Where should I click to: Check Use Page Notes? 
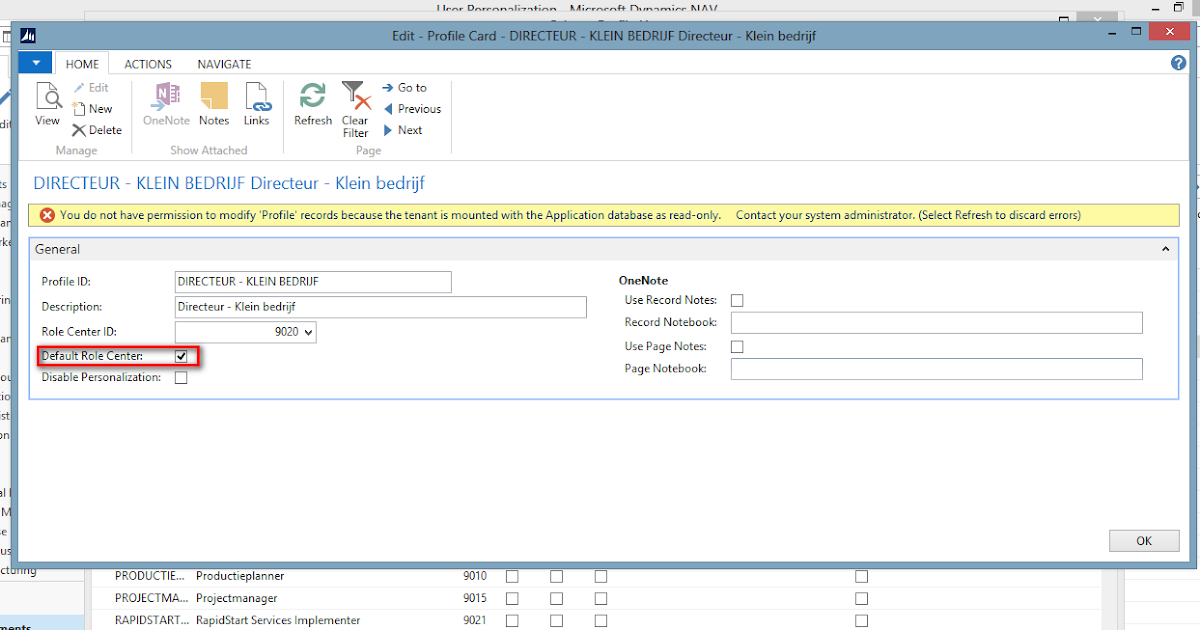737,347
